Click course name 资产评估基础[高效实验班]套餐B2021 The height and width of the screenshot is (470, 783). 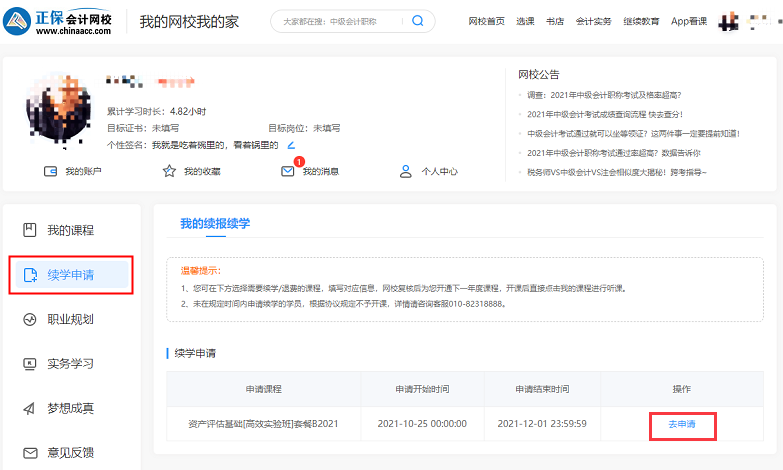pos(263,424)
